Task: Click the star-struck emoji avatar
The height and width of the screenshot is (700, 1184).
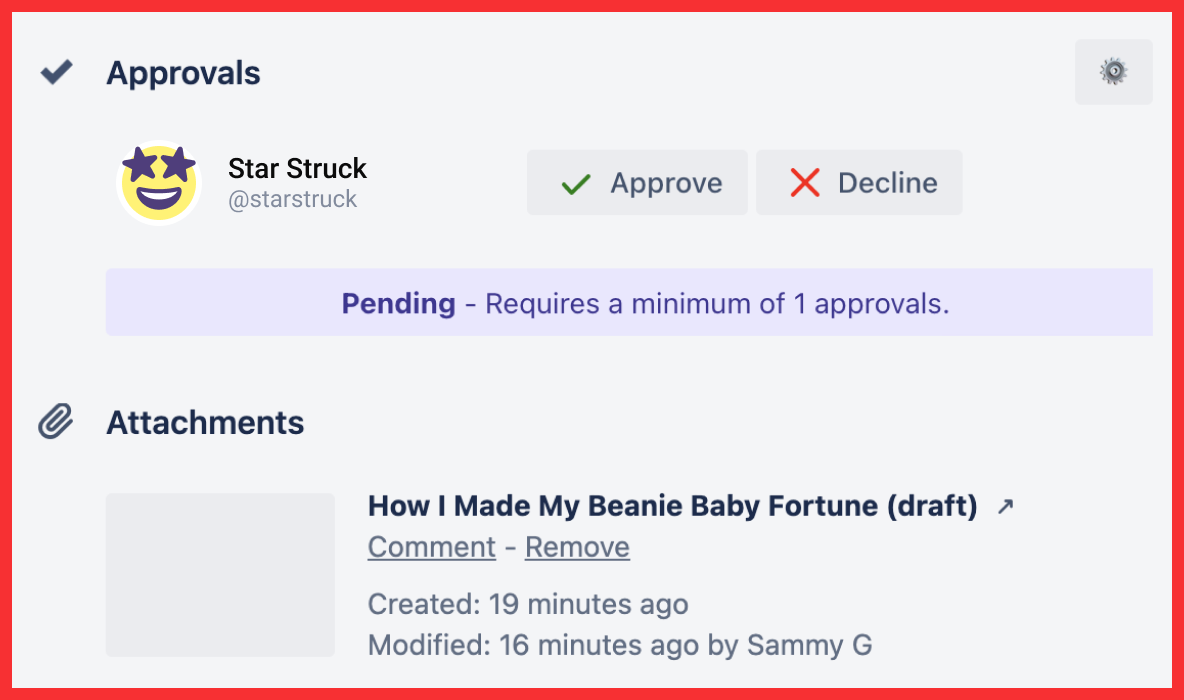Action: (159, 182)
